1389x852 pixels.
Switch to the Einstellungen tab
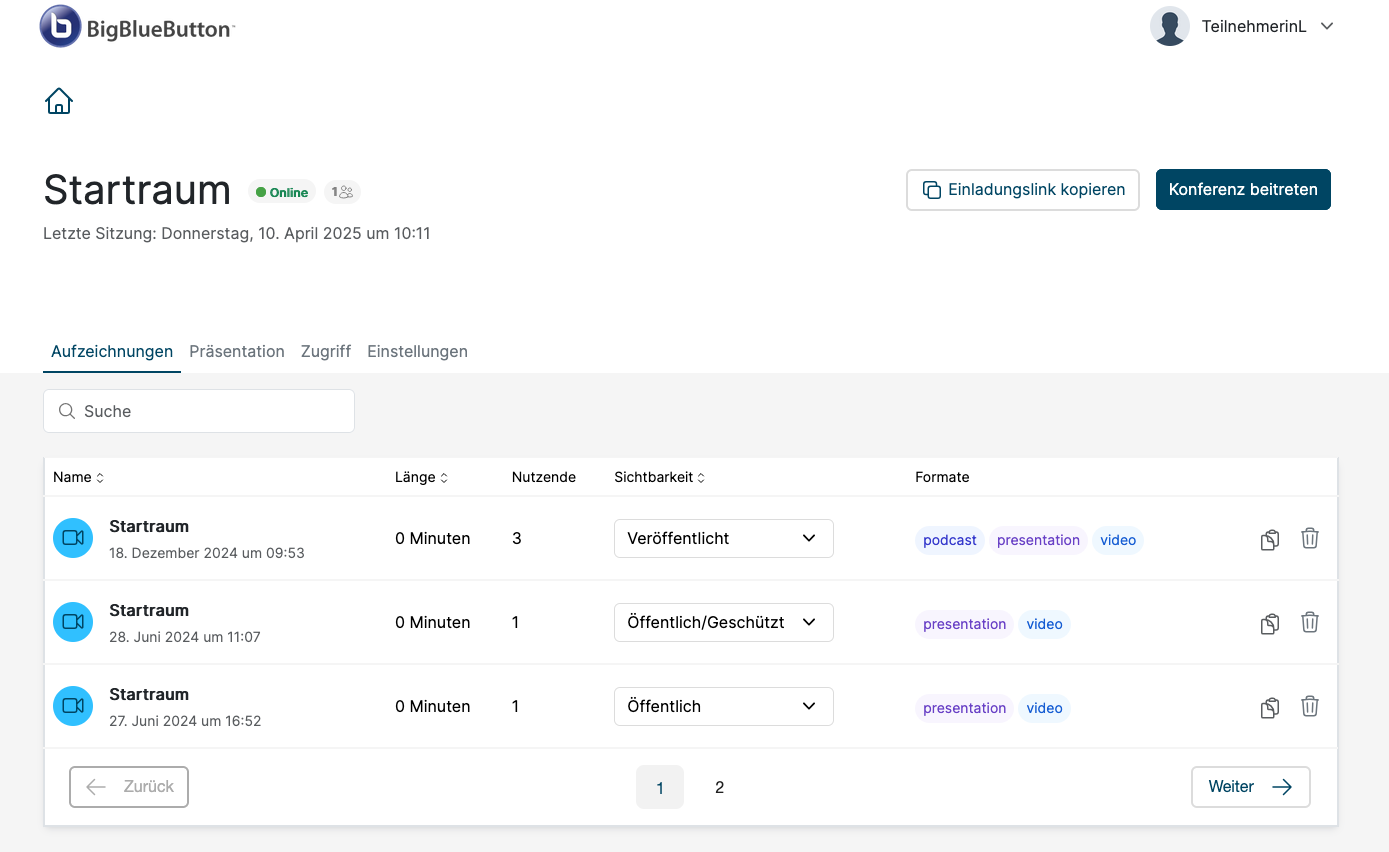point(417,352)
